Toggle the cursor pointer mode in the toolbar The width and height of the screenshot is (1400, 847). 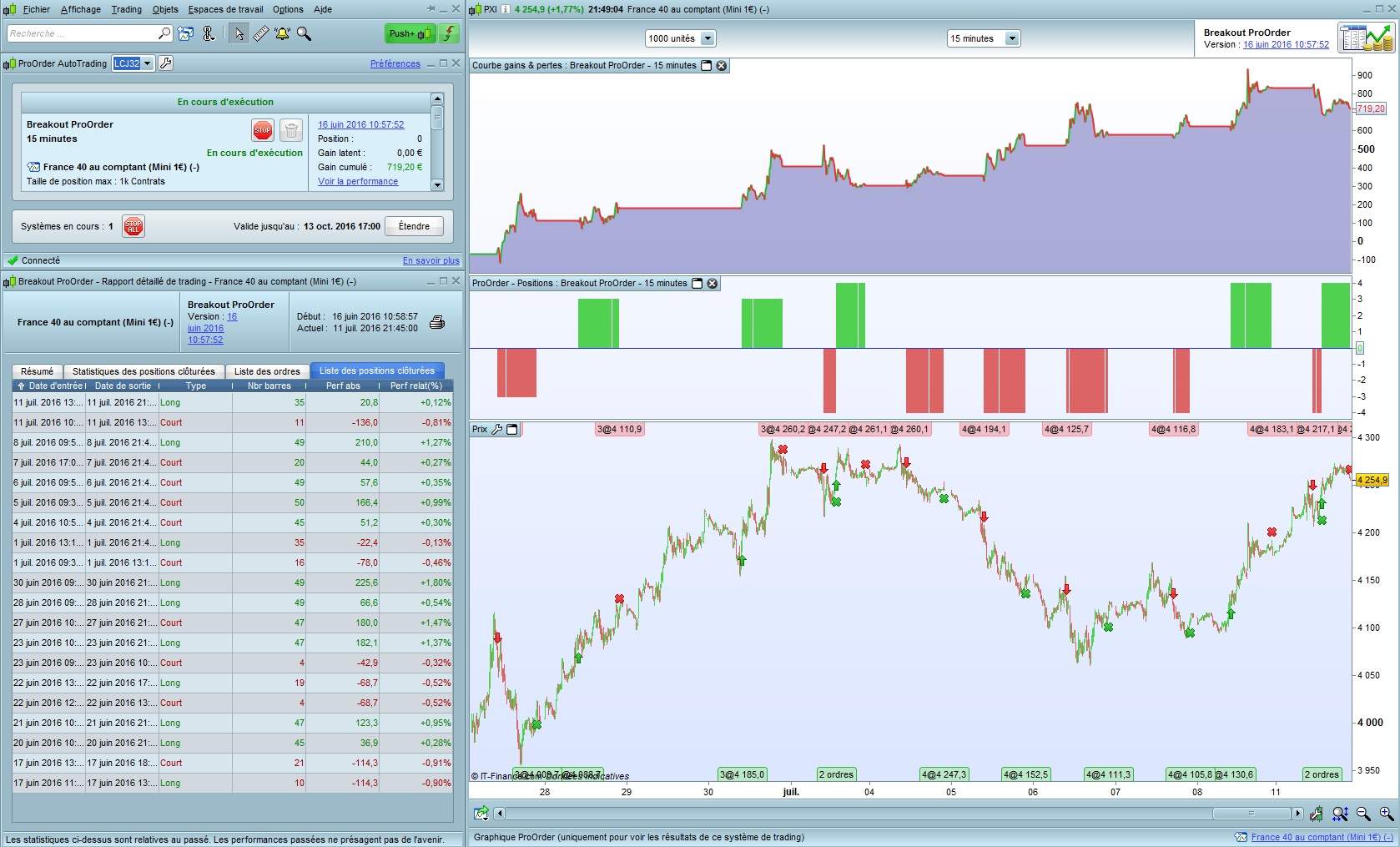pos(239,33)
